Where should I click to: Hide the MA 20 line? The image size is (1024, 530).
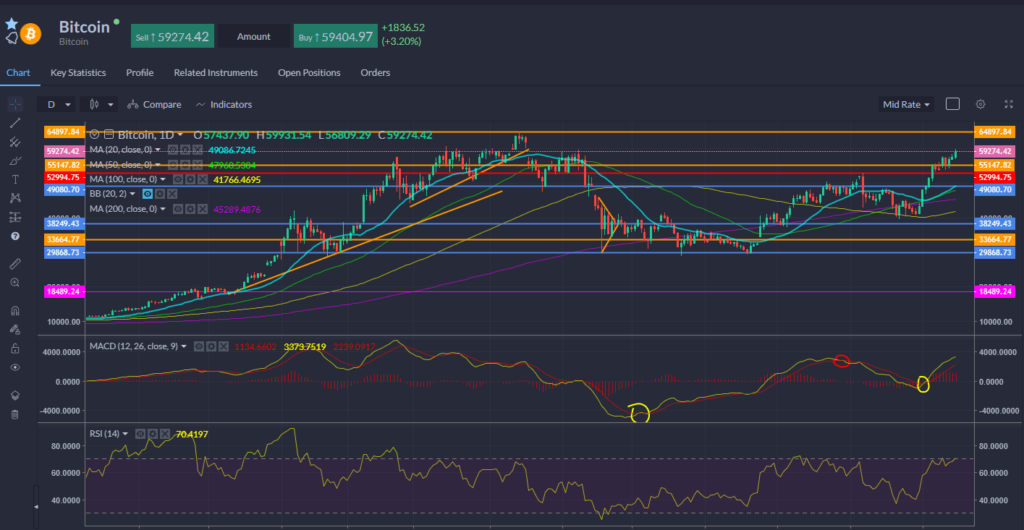173,149
